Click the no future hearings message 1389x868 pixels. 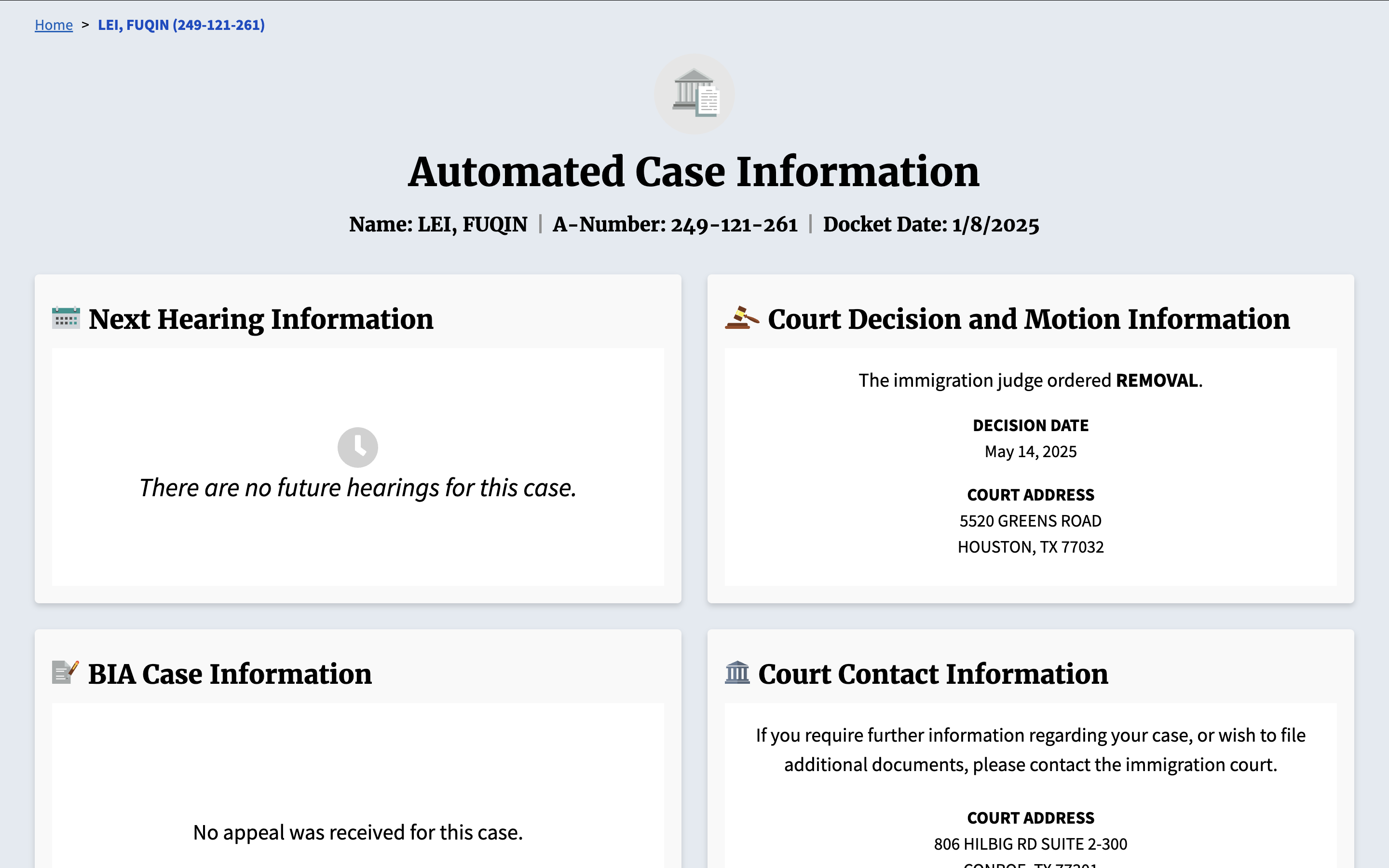[357, 488]
